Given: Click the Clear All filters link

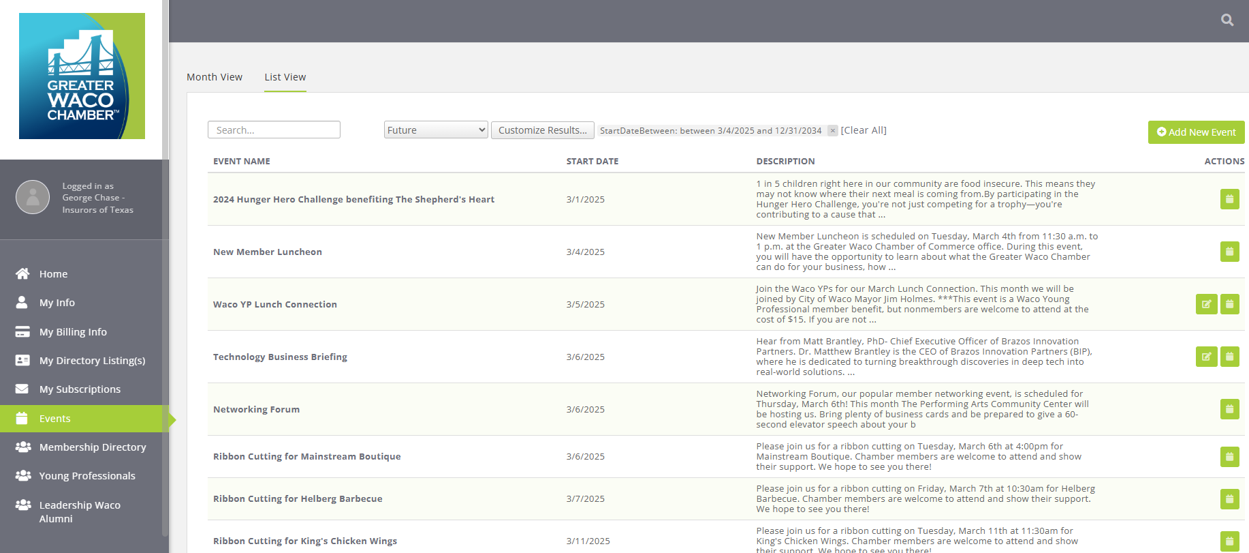Looking at the screenshot, I should point(864,130).
